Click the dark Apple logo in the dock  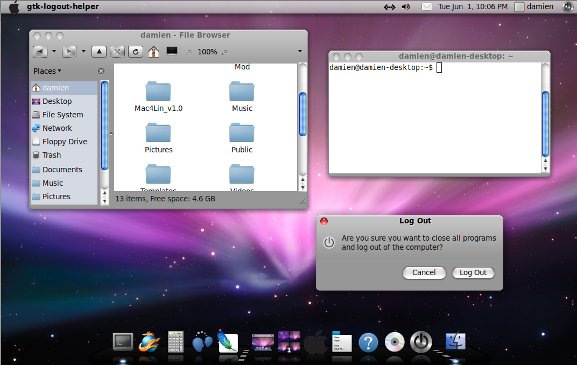pos(315,342)
